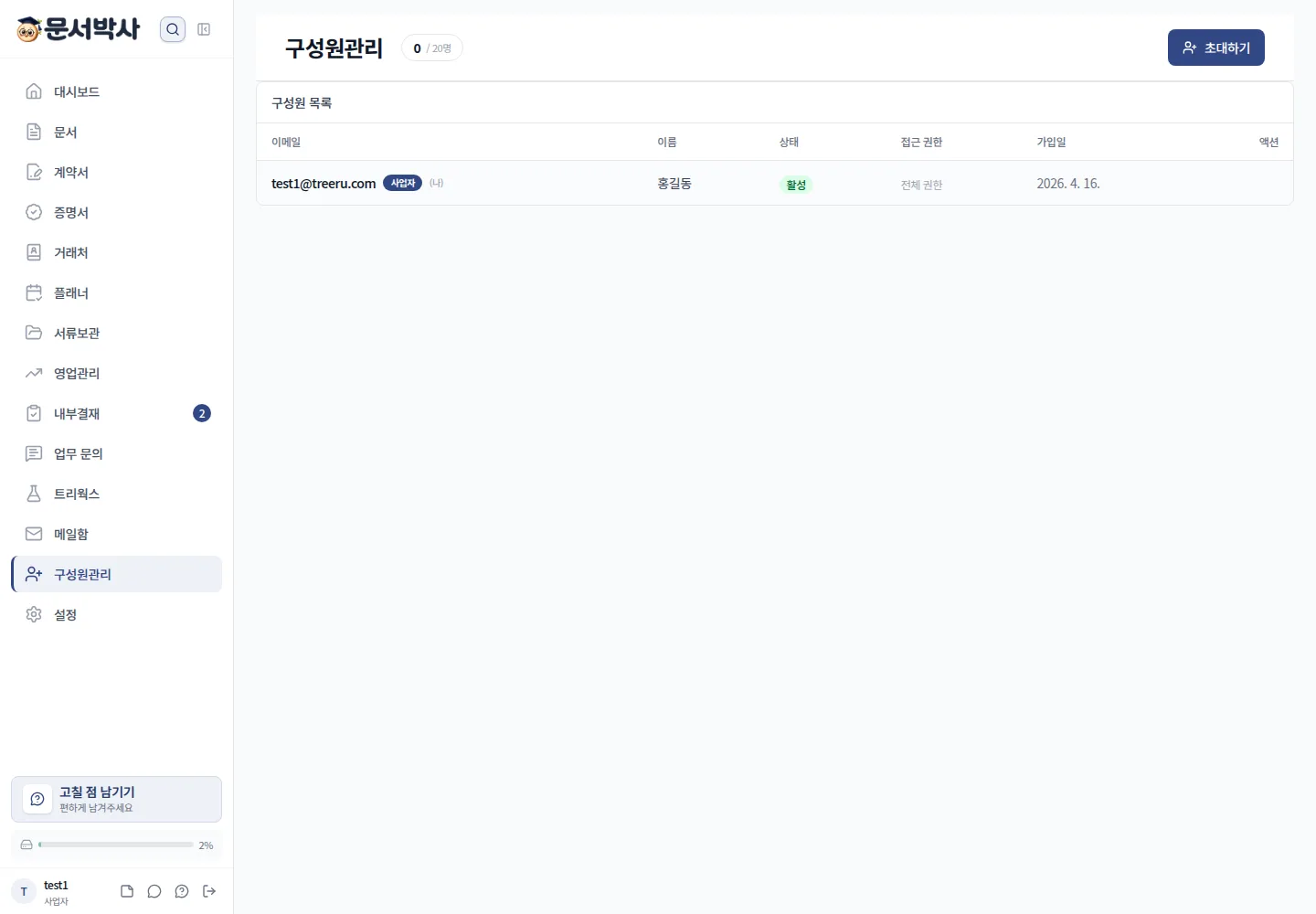Click the 상태 column header
The image size is (1316, 914).
pyautogui.click(x=789, y=142)
